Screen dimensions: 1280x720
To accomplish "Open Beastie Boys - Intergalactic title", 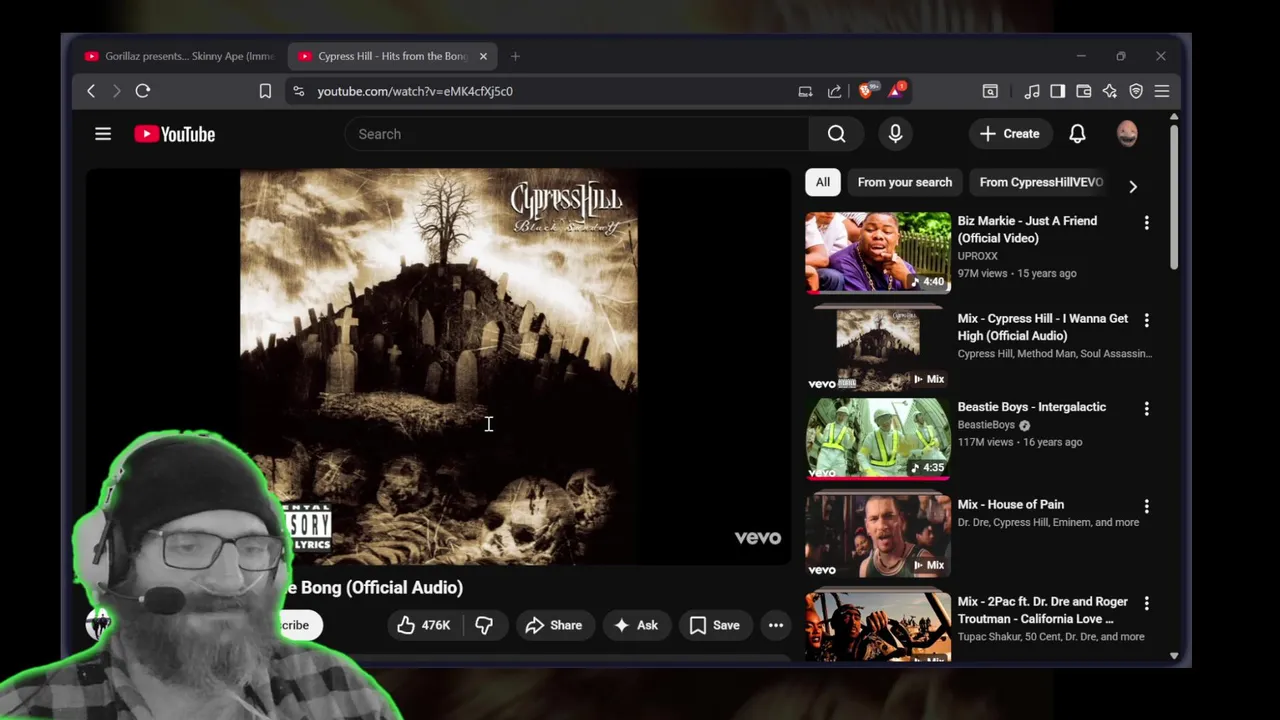I will [x=1031, y=407].
